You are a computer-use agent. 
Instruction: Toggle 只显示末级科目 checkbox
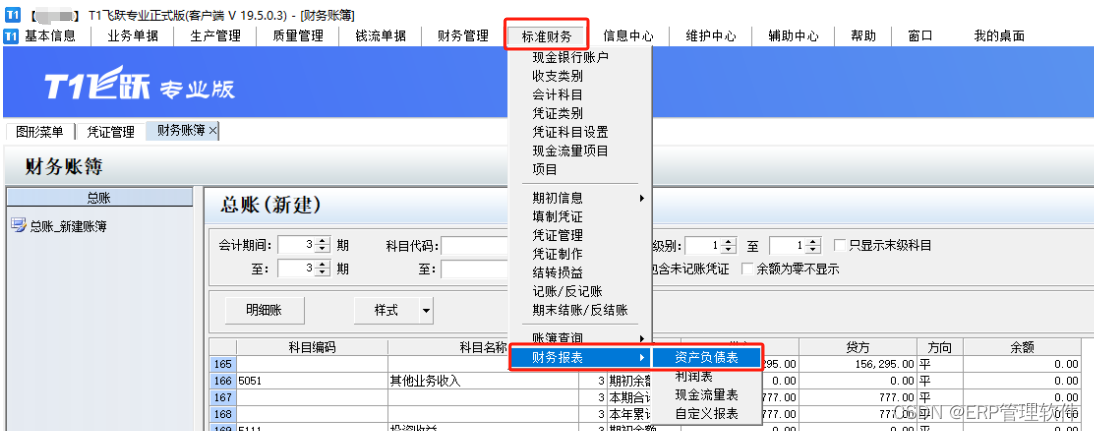point(840,245)
